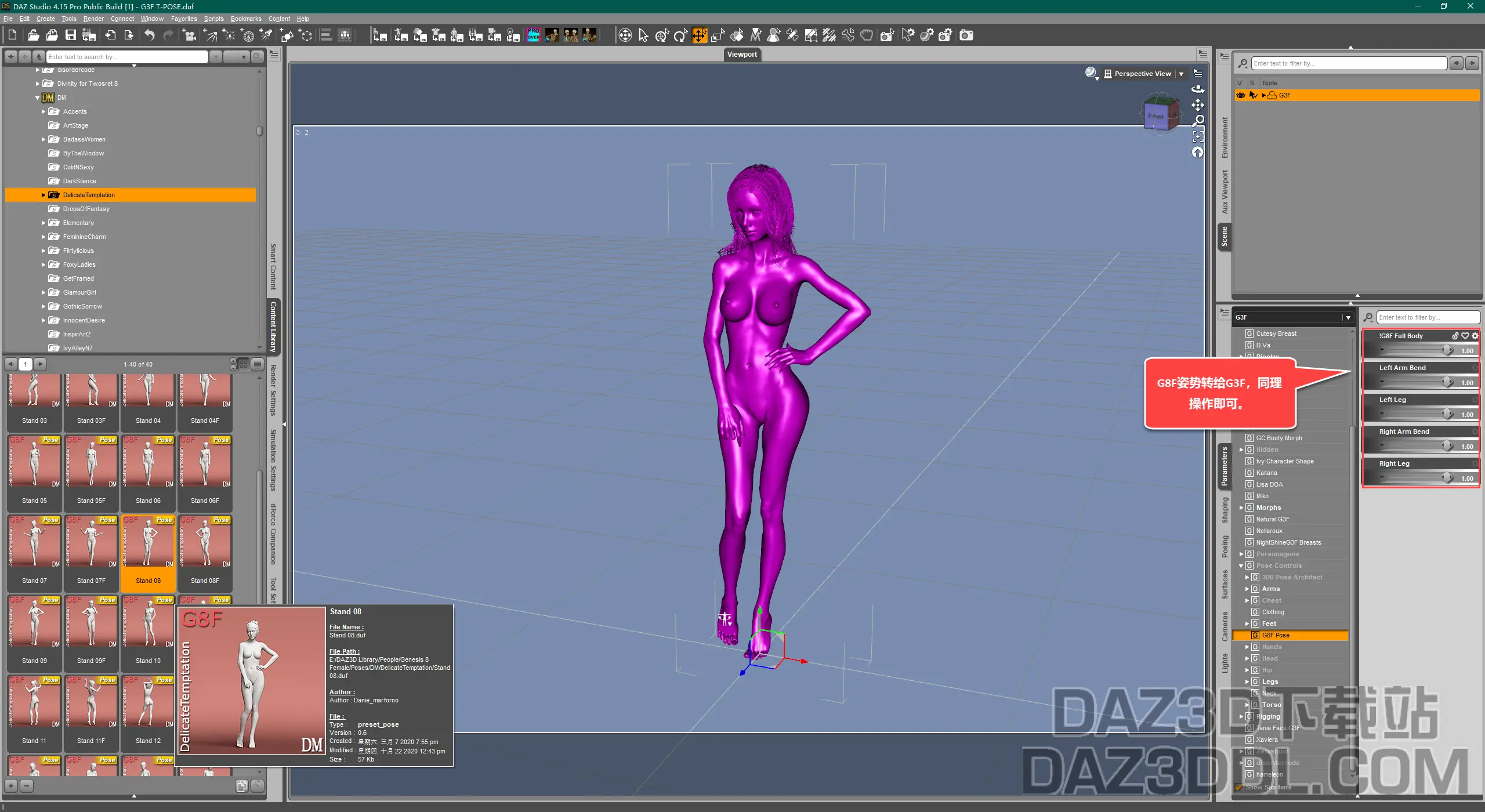1485x812 pixels.
Task: Open the Perspective View camera dropdown
Action: point(1181,74)
